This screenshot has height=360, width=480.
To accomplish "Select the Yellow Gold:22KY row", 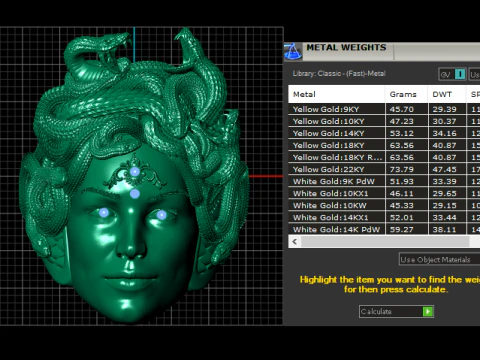I will point(384,169).
